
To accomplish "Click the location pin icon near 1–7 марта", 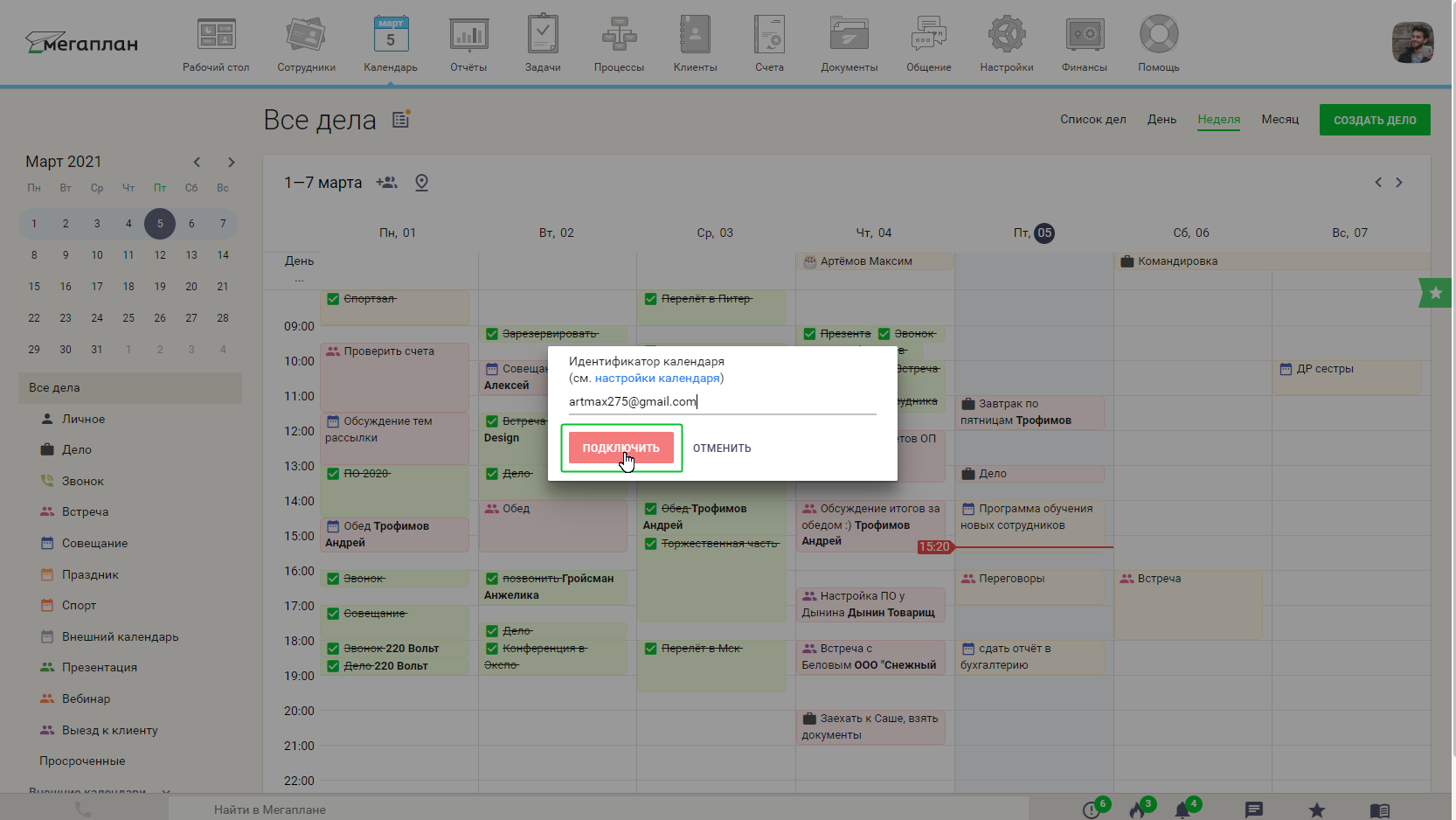I will pyautogui.click(x=421, y=183).
